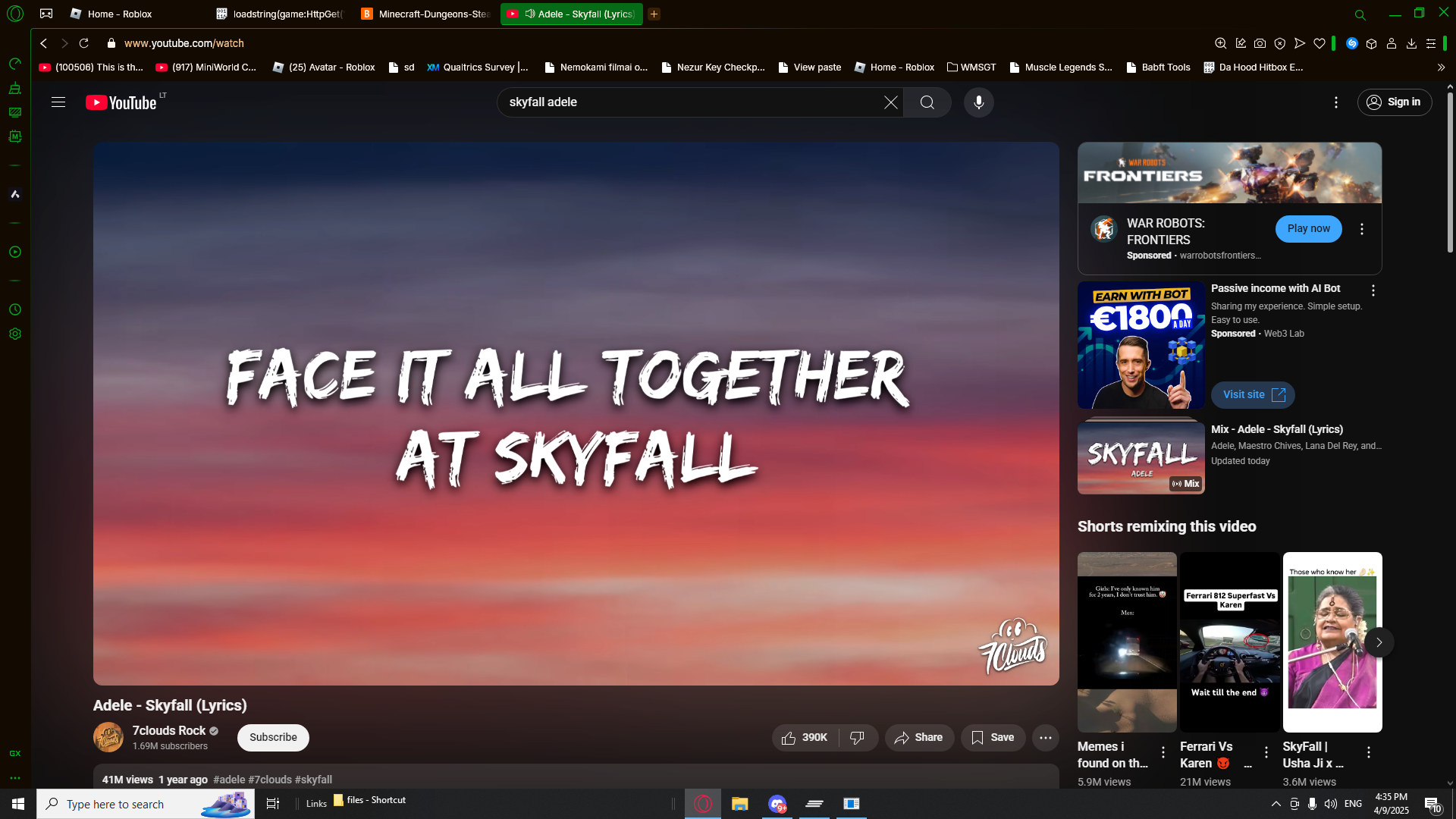Open the YouTube guide hamburger menu

pyautogui.click(x=58, y=102)
